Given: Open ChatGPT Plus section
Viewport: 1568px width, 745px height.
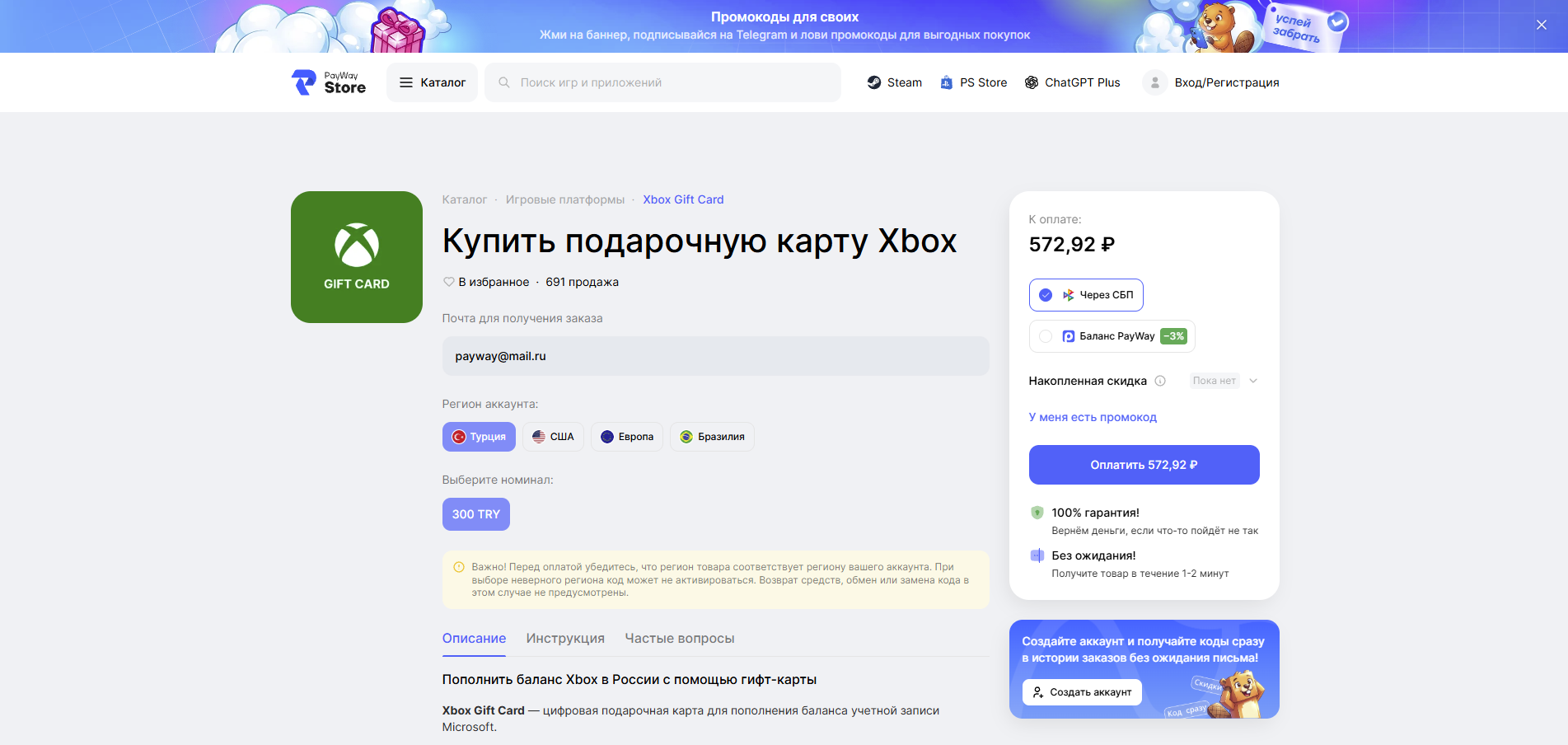Looking at the screenshot, I should 1072,82.
